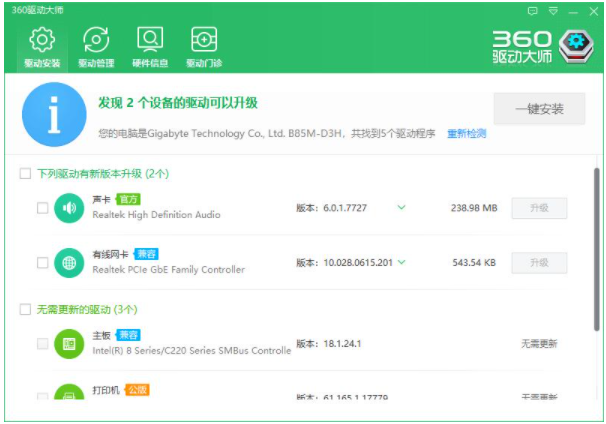Click 无需更新的驱动 (3个) heading

click(87, 309)
